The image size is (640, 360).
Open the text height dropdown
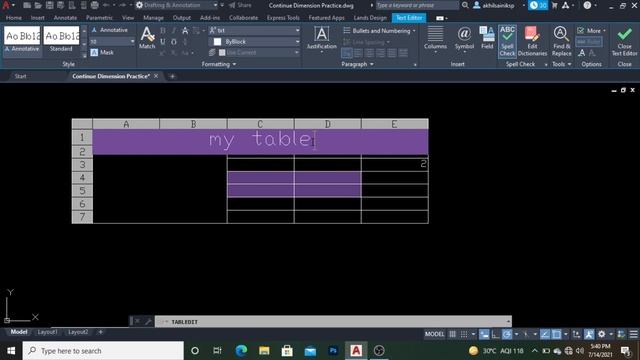point(132,42)
